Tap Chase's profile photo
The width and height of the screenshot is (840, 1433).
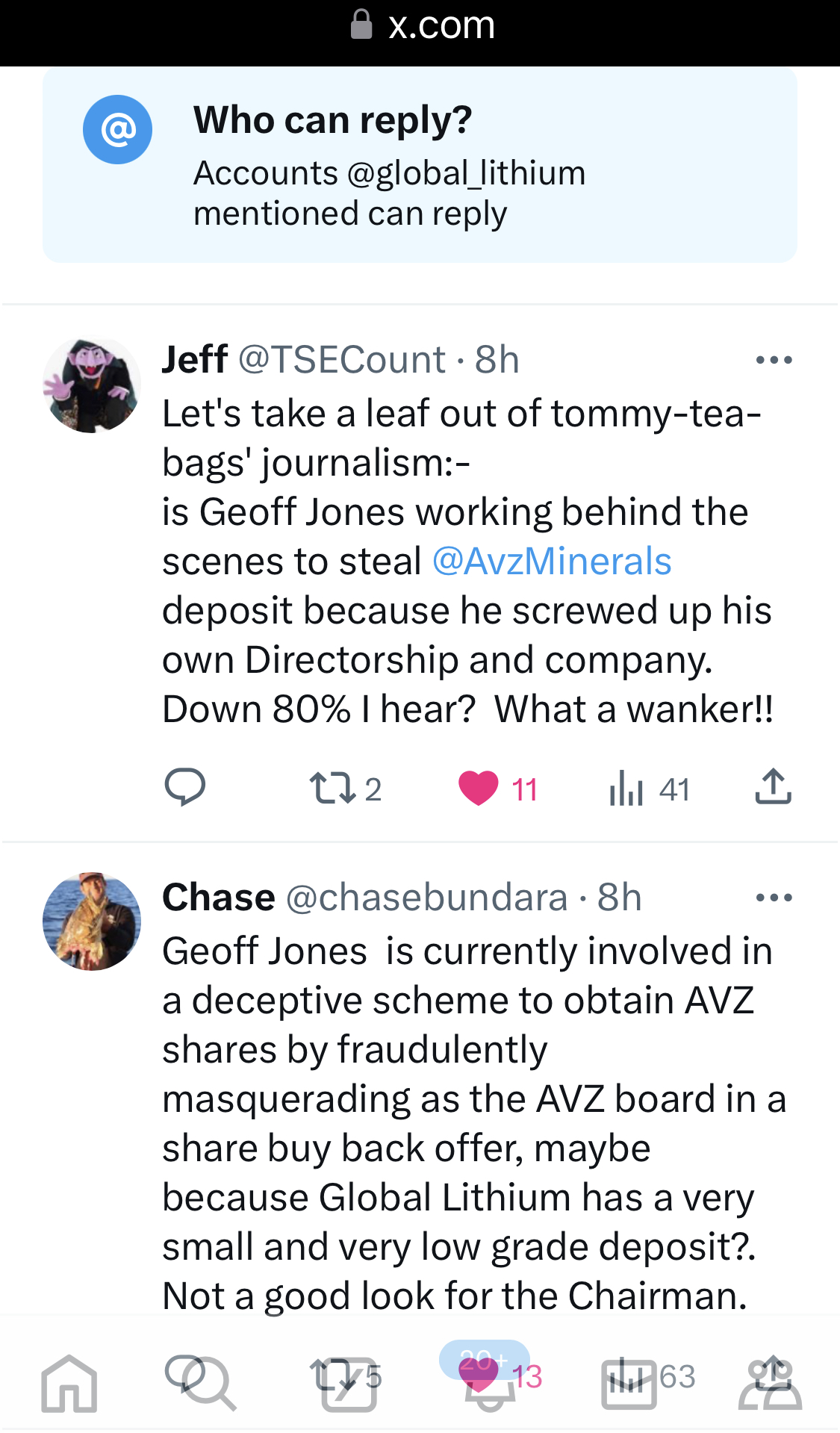pyautogui.click(x=92, y=921)
